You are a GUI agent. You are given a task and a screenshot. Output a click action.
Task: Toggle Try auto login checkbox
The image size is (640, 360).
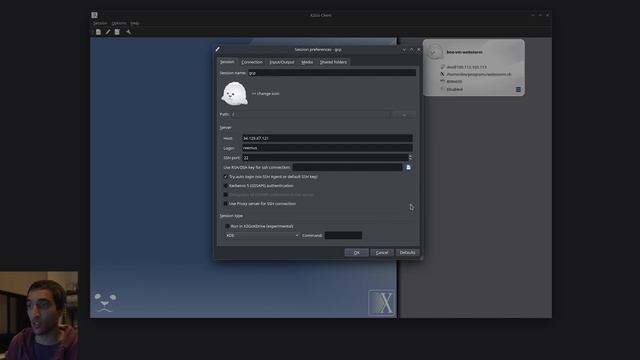tap(226, 177)
